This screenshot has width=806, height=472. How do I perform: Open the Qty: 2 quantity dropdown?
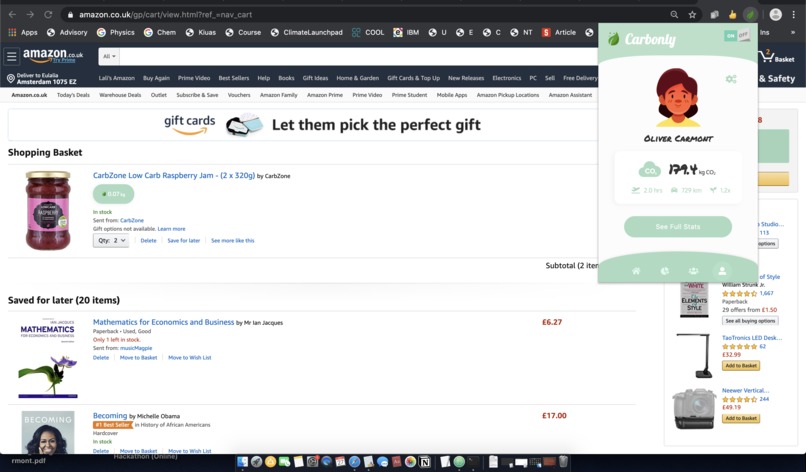click(111, 240)
